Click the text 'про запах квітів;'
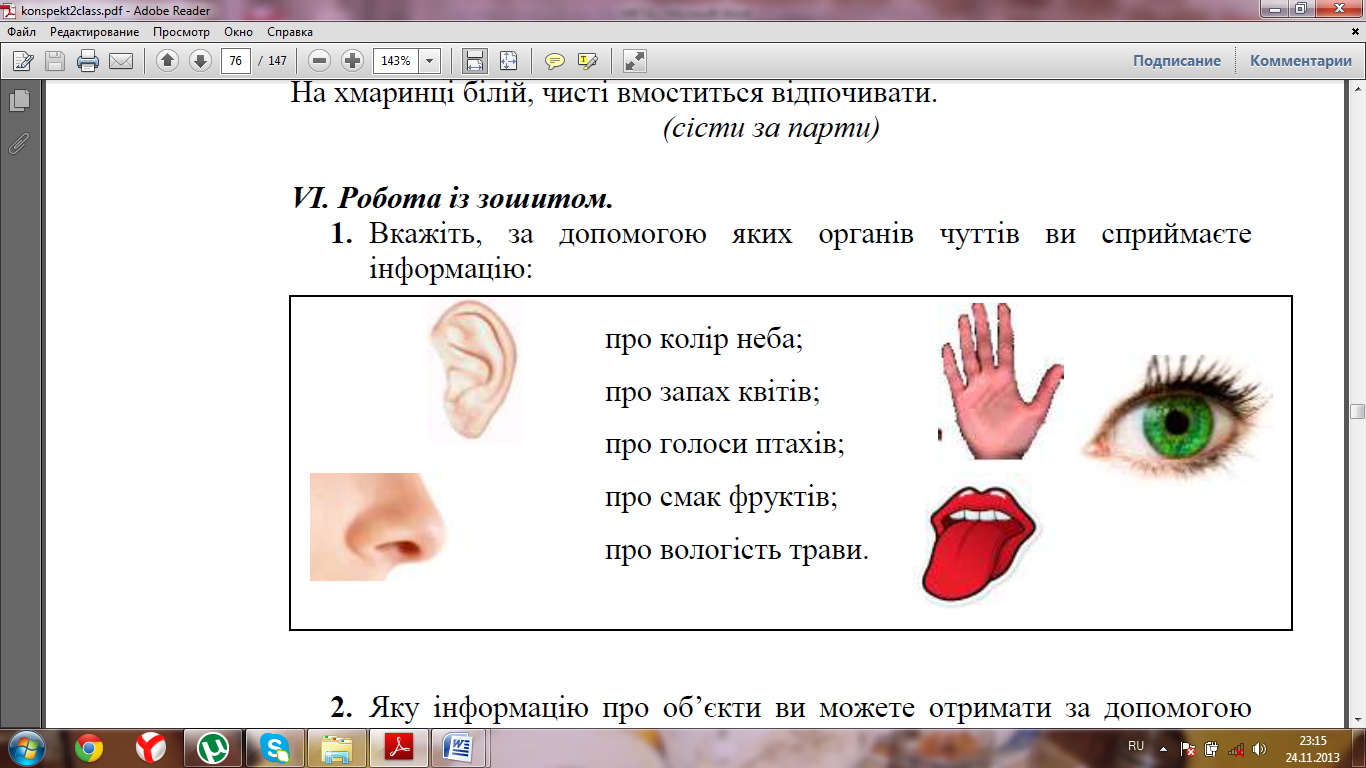This screenshot has height=768, width=1366. pos(712,392)
